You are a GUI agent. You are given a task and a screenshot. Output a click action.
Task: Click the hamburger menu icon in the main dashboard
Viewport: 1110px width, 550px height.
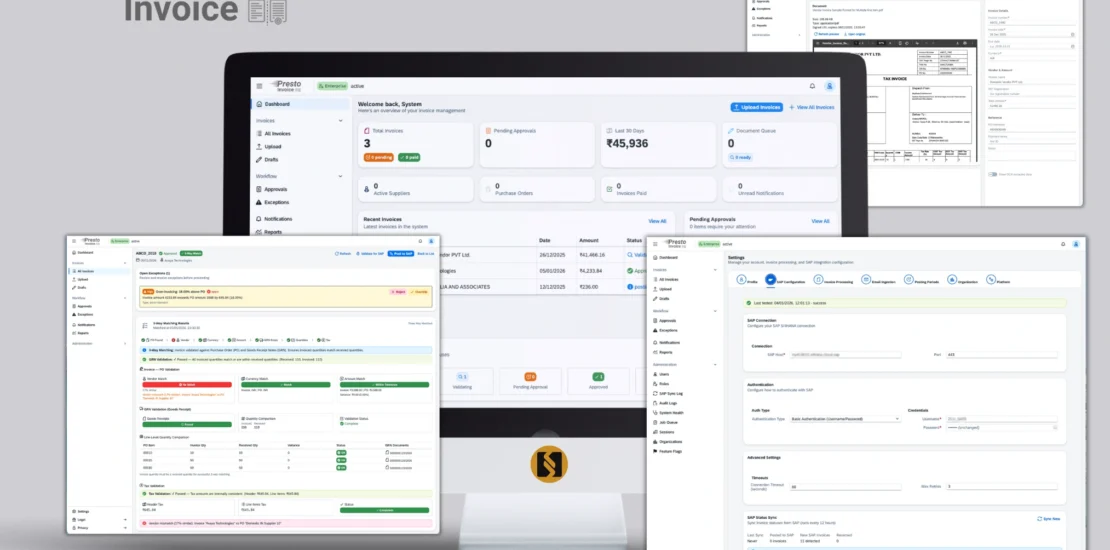259,86
